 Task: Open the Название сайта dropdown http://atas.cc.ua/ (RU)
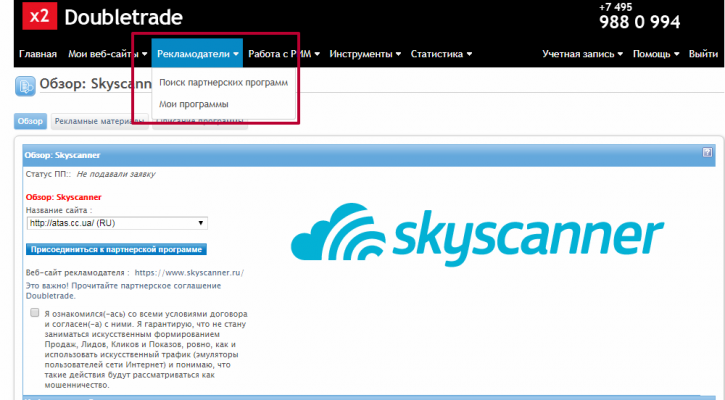(x=117, y=223)
